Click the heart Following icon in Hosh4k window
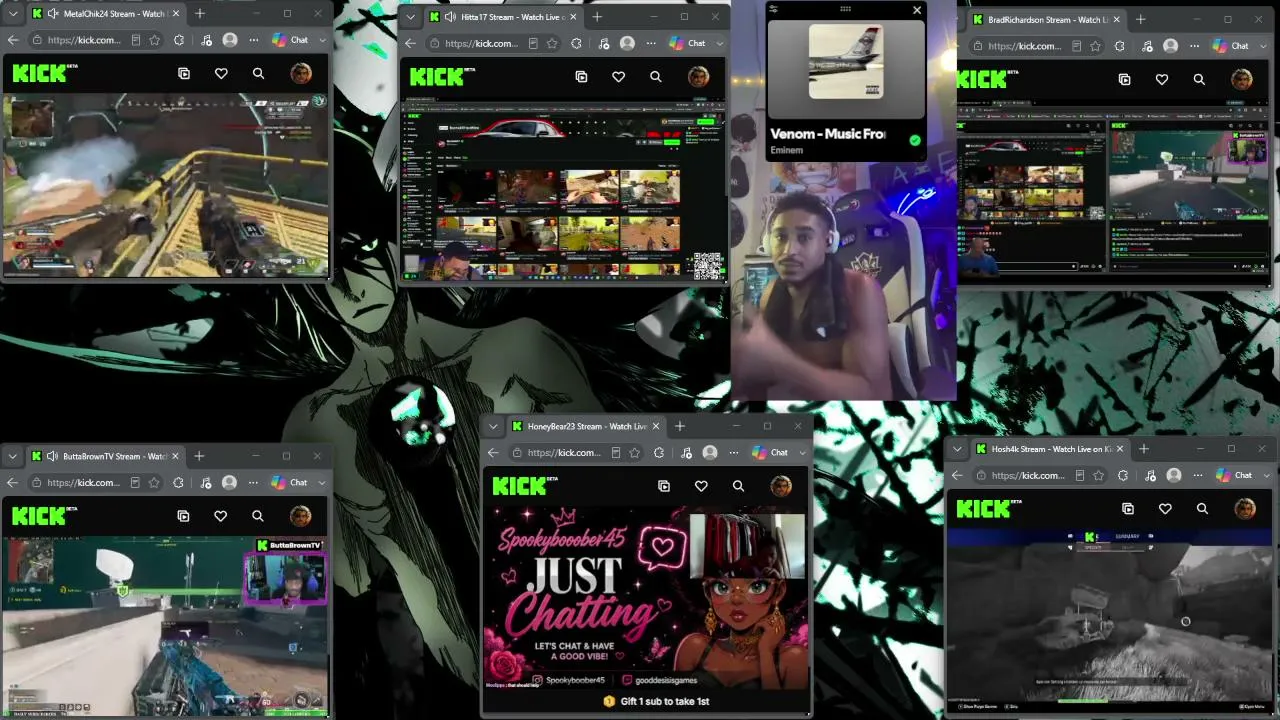The height and width of the screenshot is (720, 1280). pos(1165,509)
